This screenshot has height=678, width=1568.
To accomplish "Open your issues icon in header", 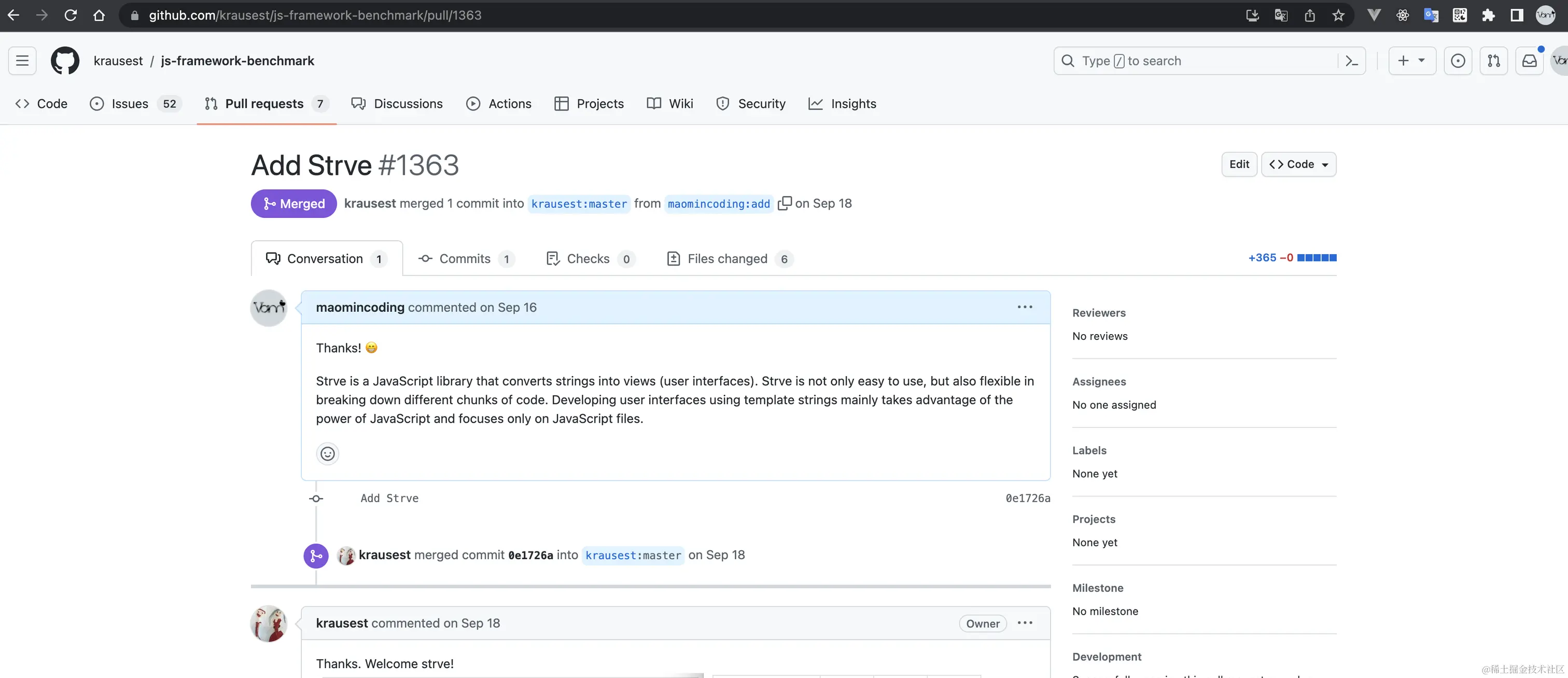I will [x=1458, y=61].
